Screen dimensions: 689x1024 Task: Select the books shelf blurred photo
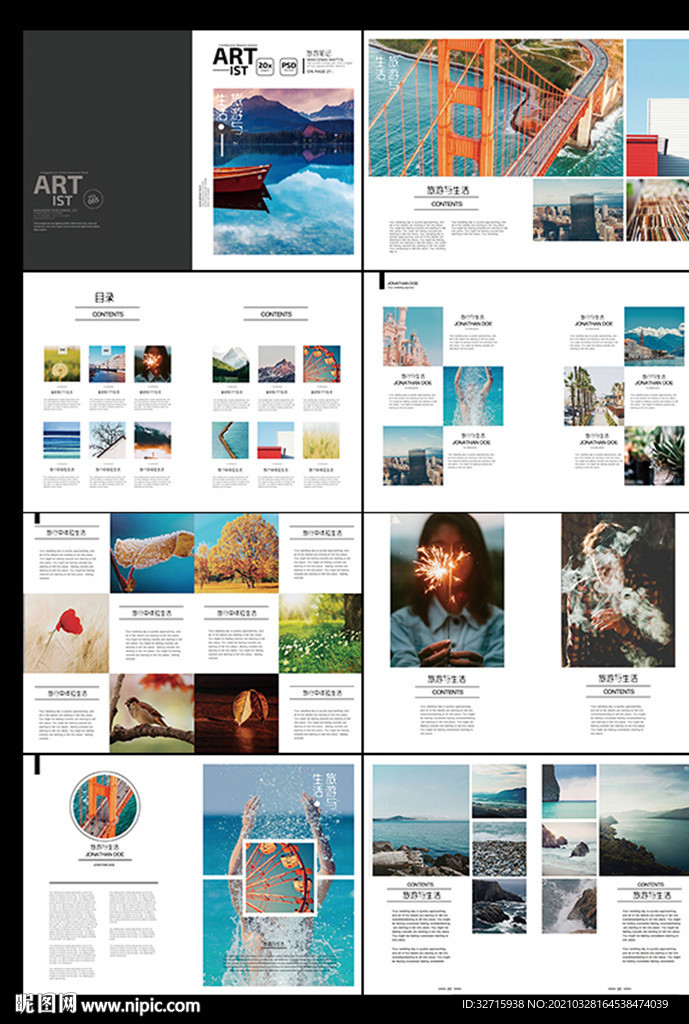click(657, 210)
